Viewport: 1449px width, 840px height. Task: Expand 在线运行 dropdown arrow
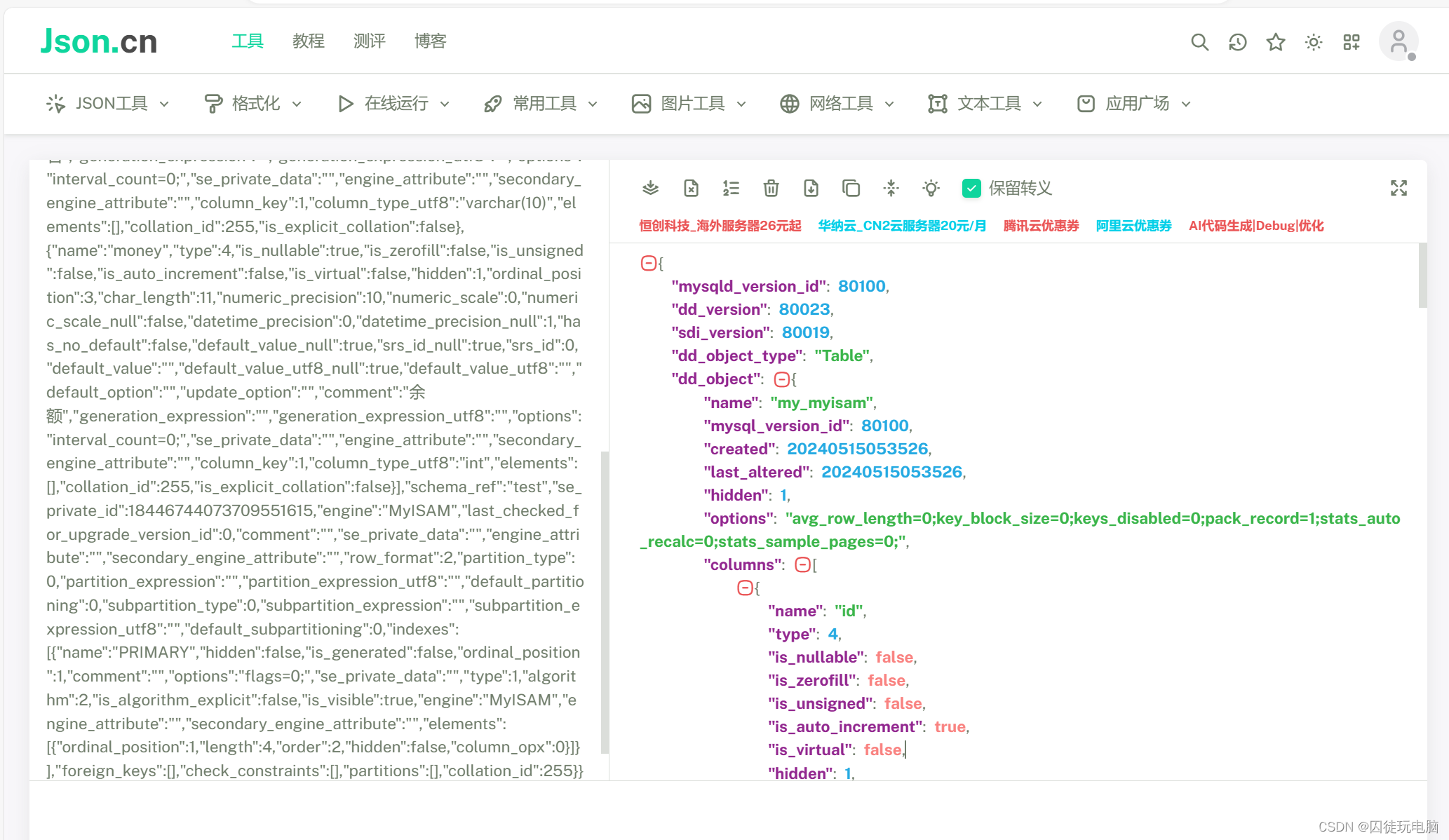pos(445,104)
